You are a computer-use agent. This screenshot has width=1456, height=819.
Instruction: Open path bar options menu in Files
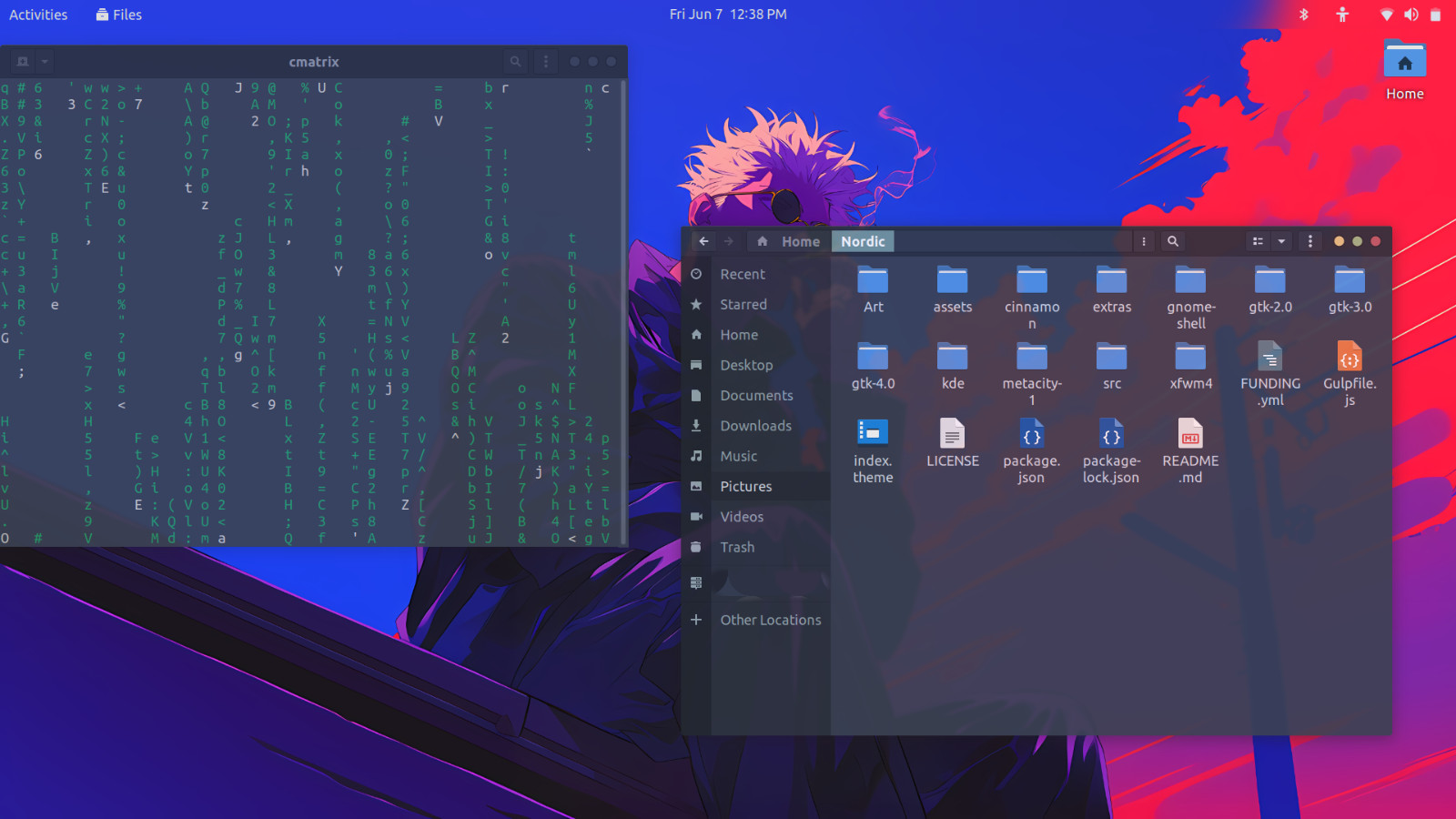(x=1144, y=241)
